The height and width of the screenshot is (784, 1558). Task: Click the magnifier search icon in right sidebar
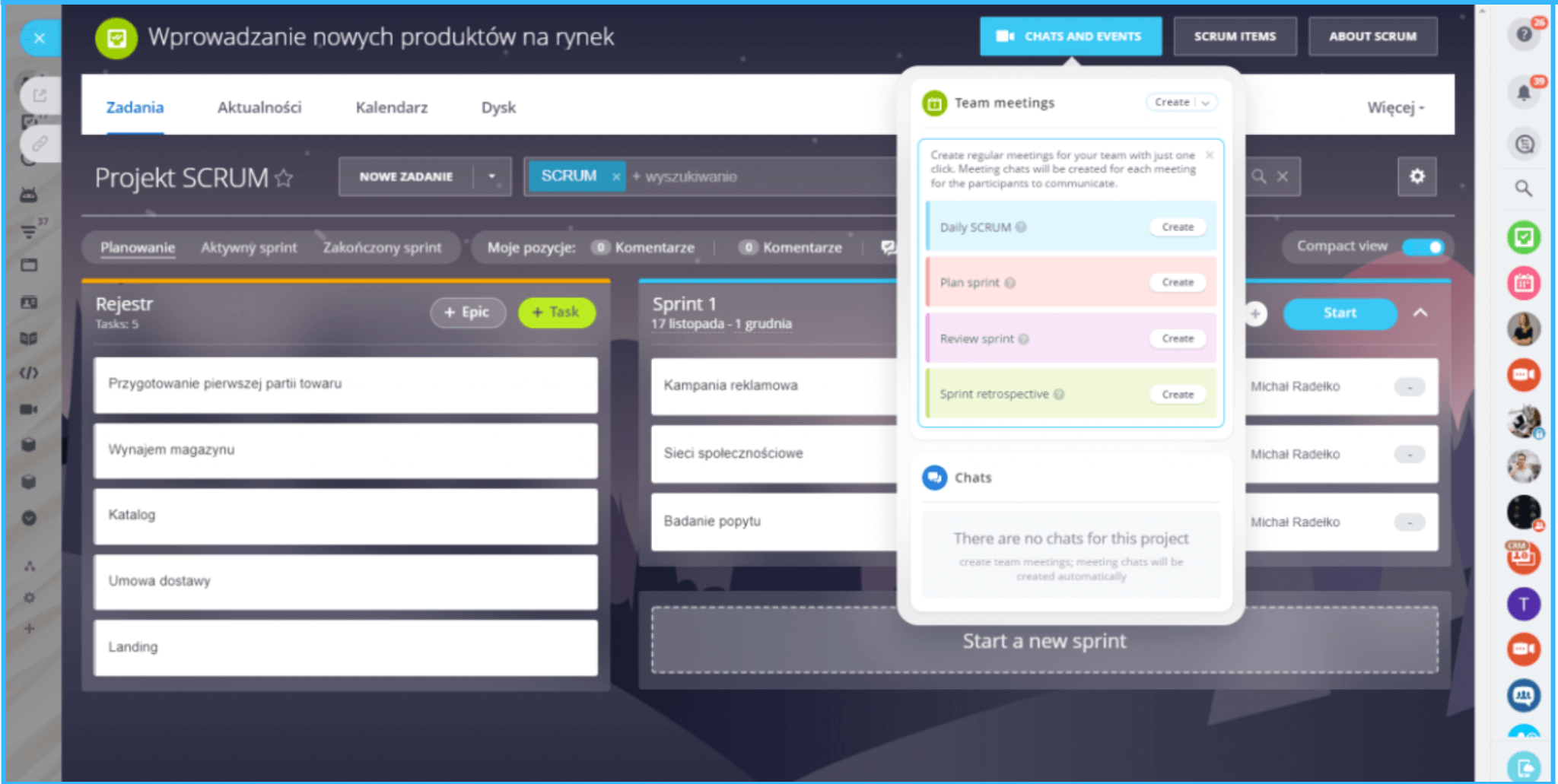[1523, 188]
